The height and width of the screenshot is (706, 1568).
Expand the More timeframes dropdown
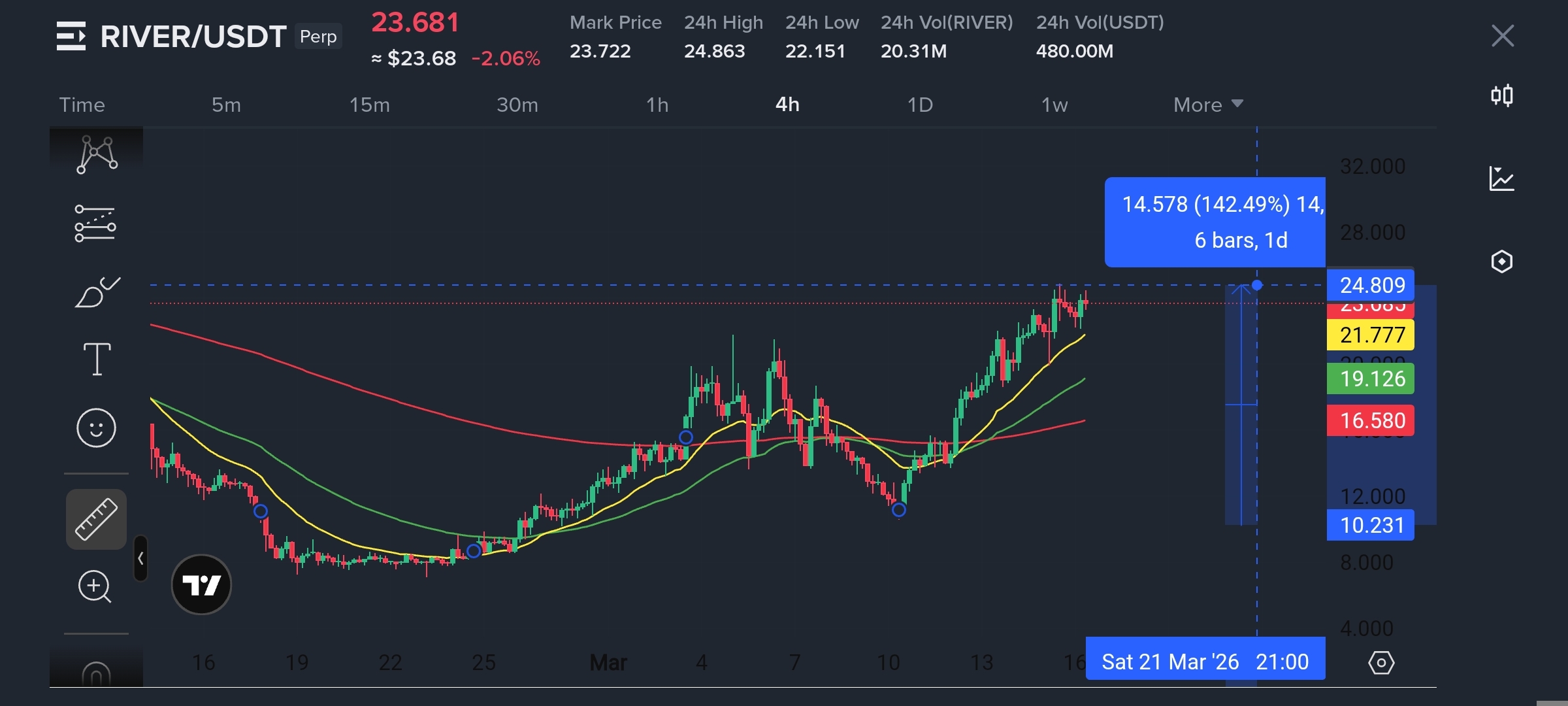[1207, 105]
